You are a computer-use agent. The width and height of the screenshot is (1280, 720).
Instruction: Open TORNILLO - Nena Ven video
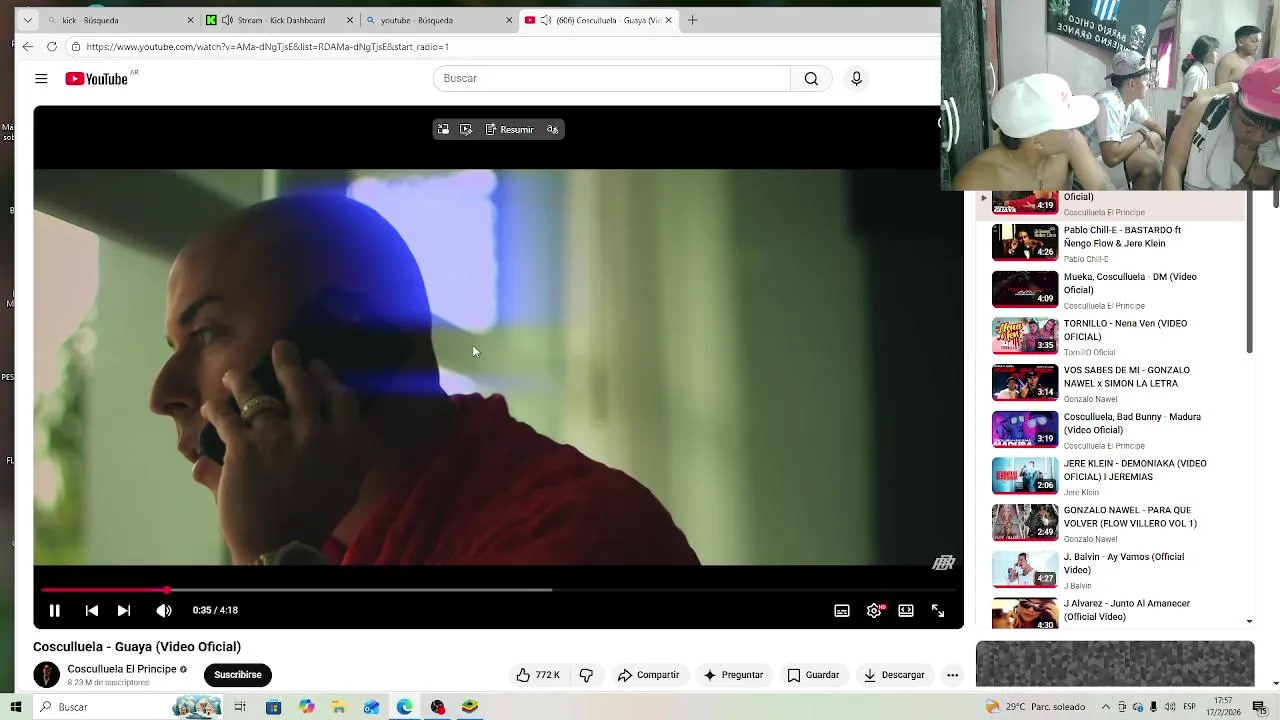pos(1110,337)
